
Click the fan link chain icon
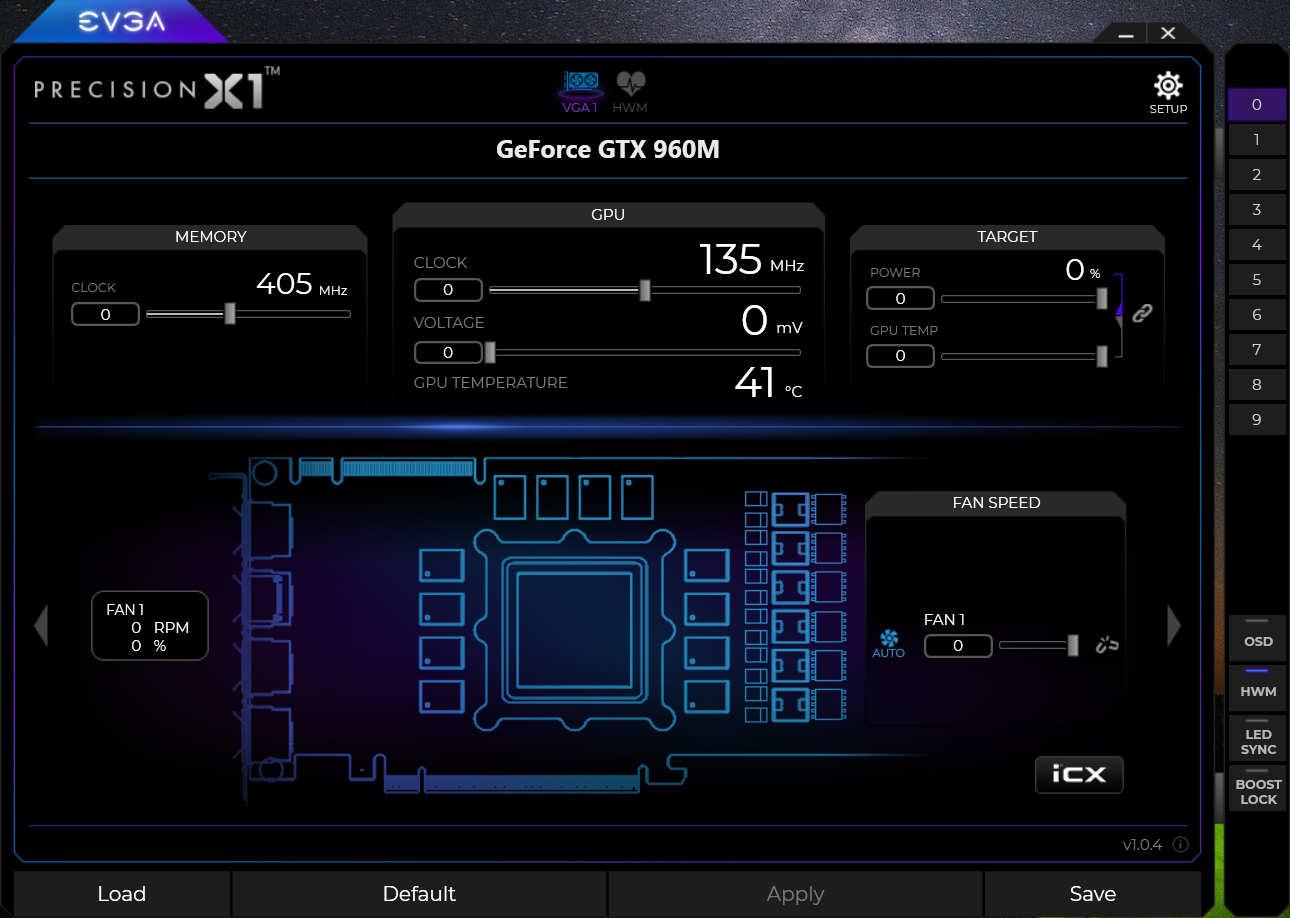pyautogui.click(x=1106, y=645)
